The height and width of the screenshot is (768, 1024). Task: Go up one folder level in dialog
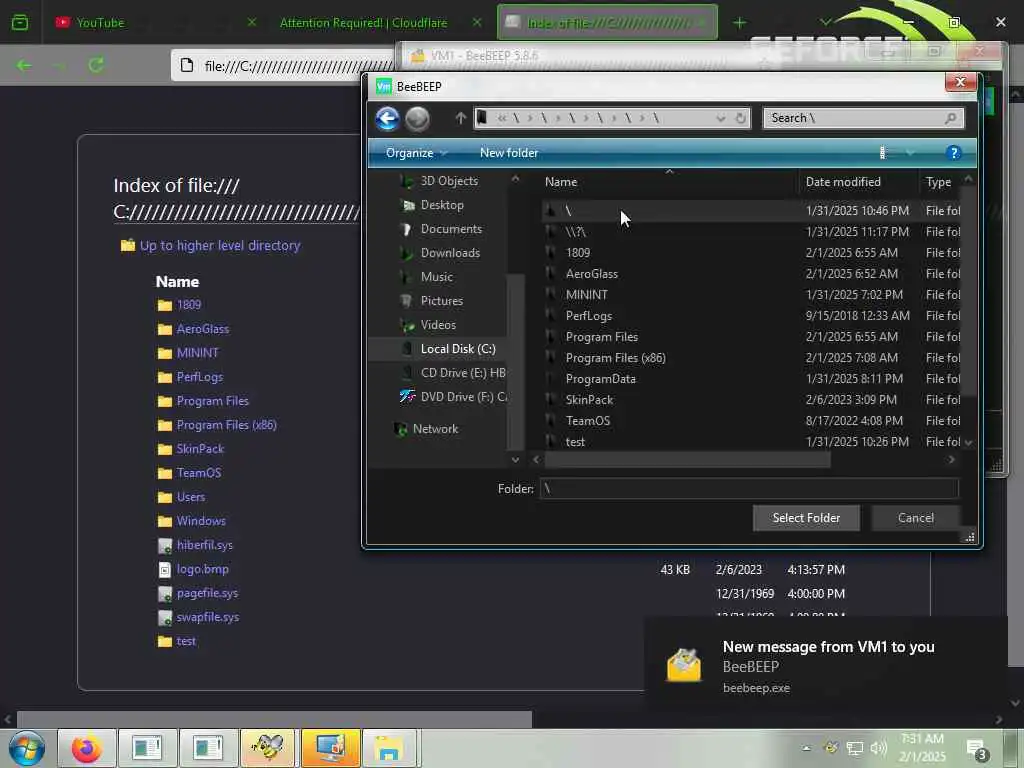[x=460, y=118]
